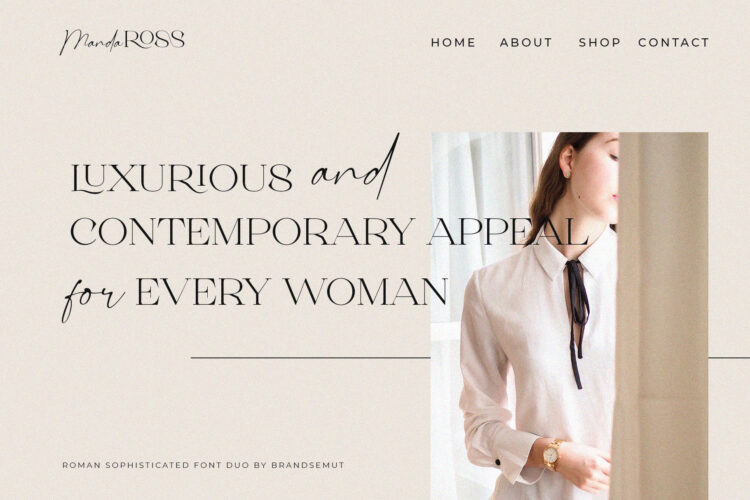Click the black ribbon neck tie

[x=577, y=323]
